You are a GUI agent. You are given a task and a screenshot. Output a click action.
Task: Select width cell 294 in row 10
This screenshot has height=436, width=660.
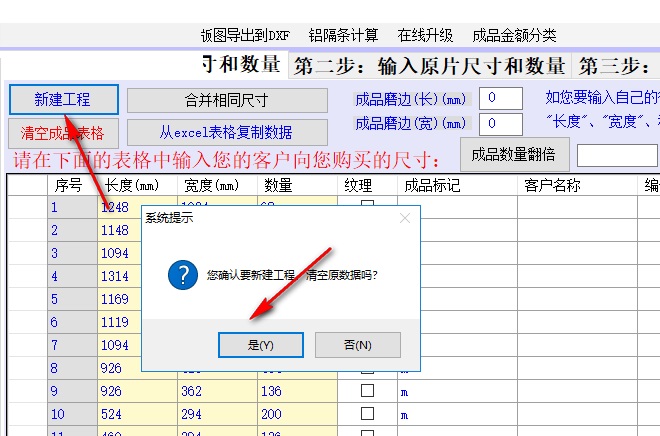tap(217, 414)
